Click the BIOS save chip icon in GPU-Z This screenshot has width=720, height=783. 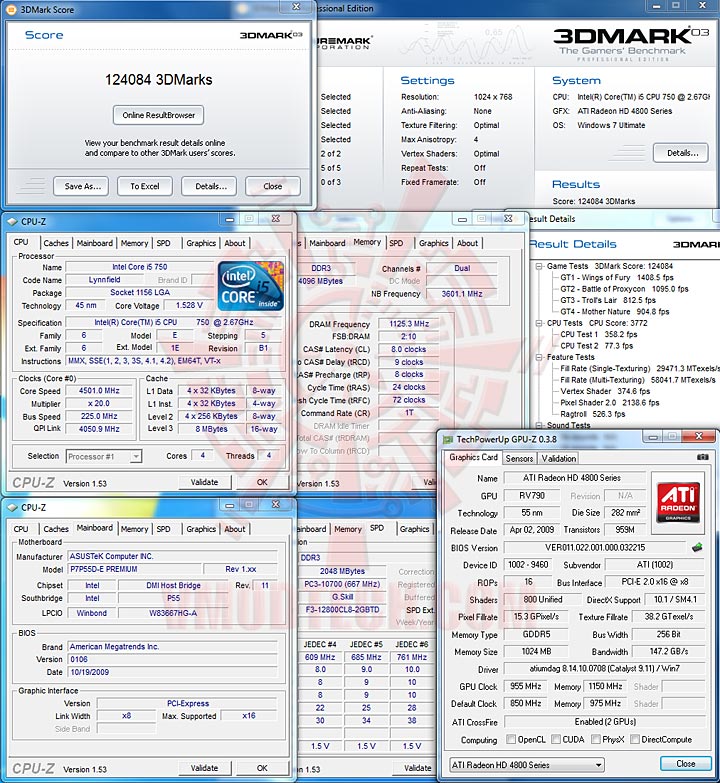(698, 547)
